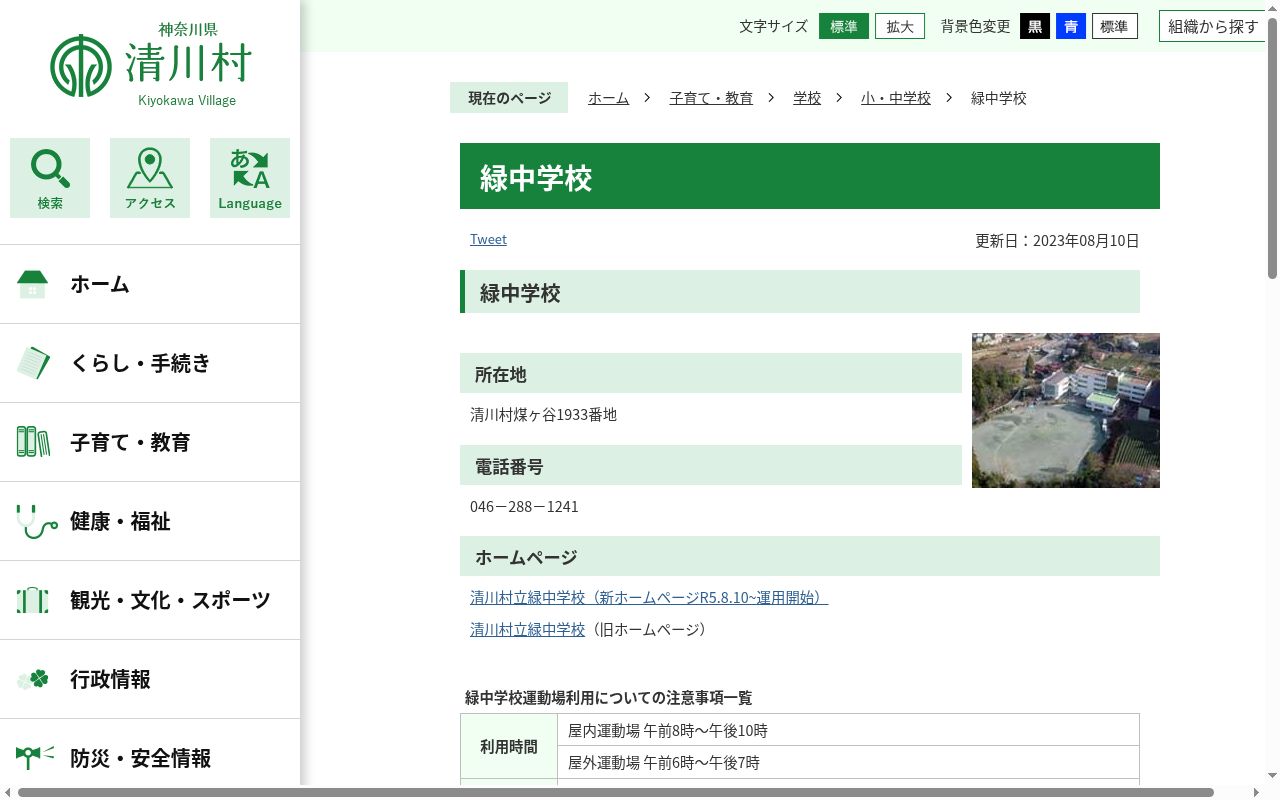Click the update date 2023年08月10日
The image size is (1280, 800).
click(1086, 240)
